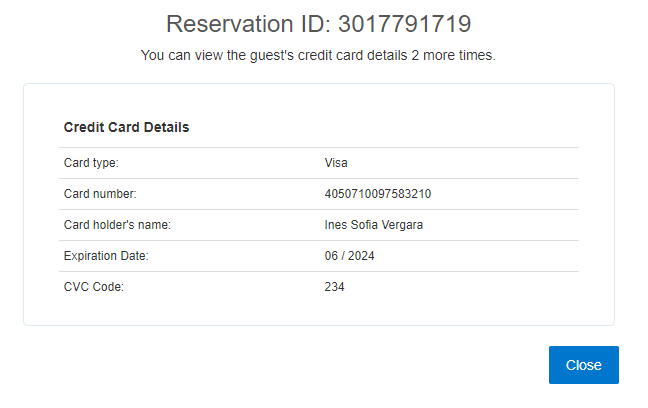Click the 'Card type:' label
648x408 pixels.
click(x=91, y=163)
